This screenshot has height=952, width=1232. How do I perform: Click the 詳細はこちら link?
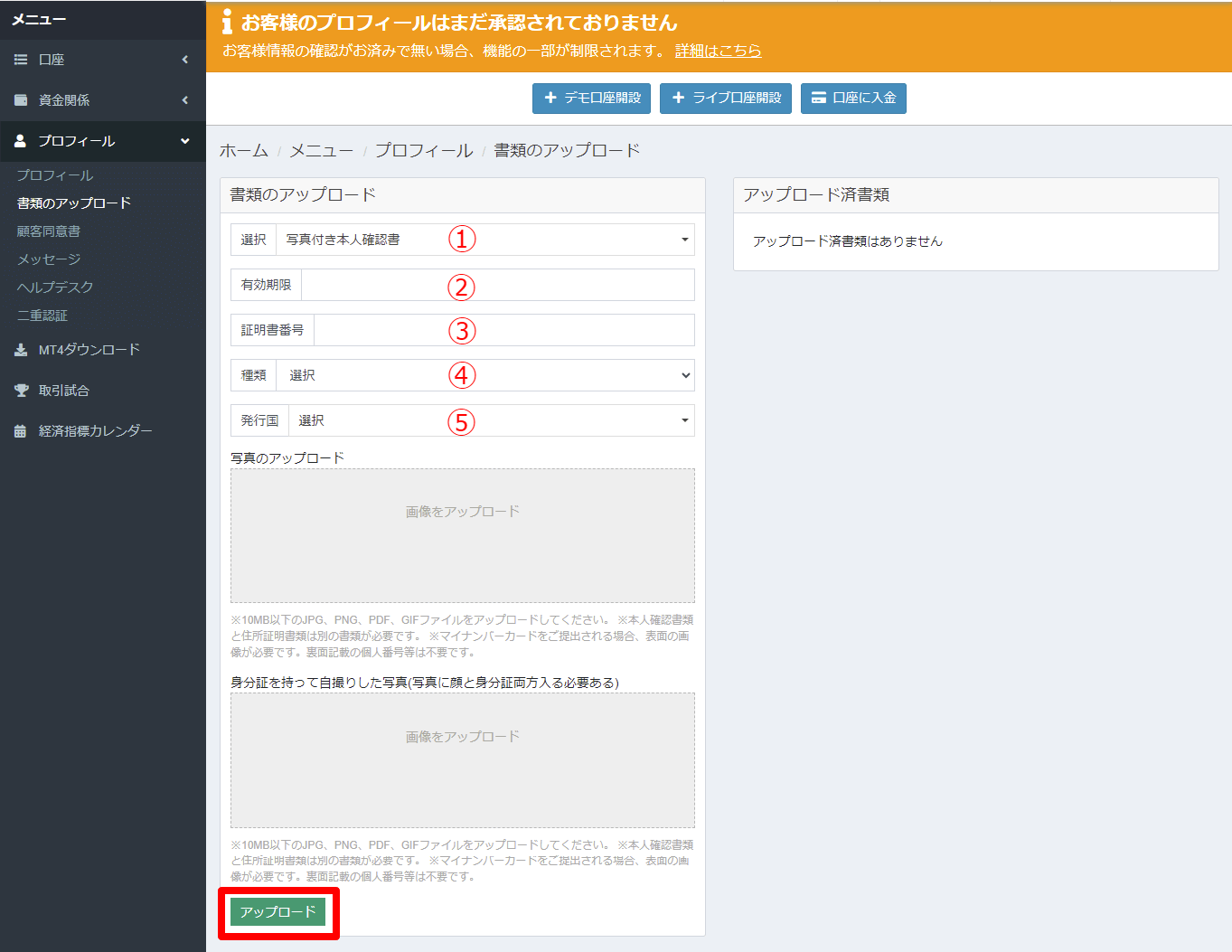[718, 52]
